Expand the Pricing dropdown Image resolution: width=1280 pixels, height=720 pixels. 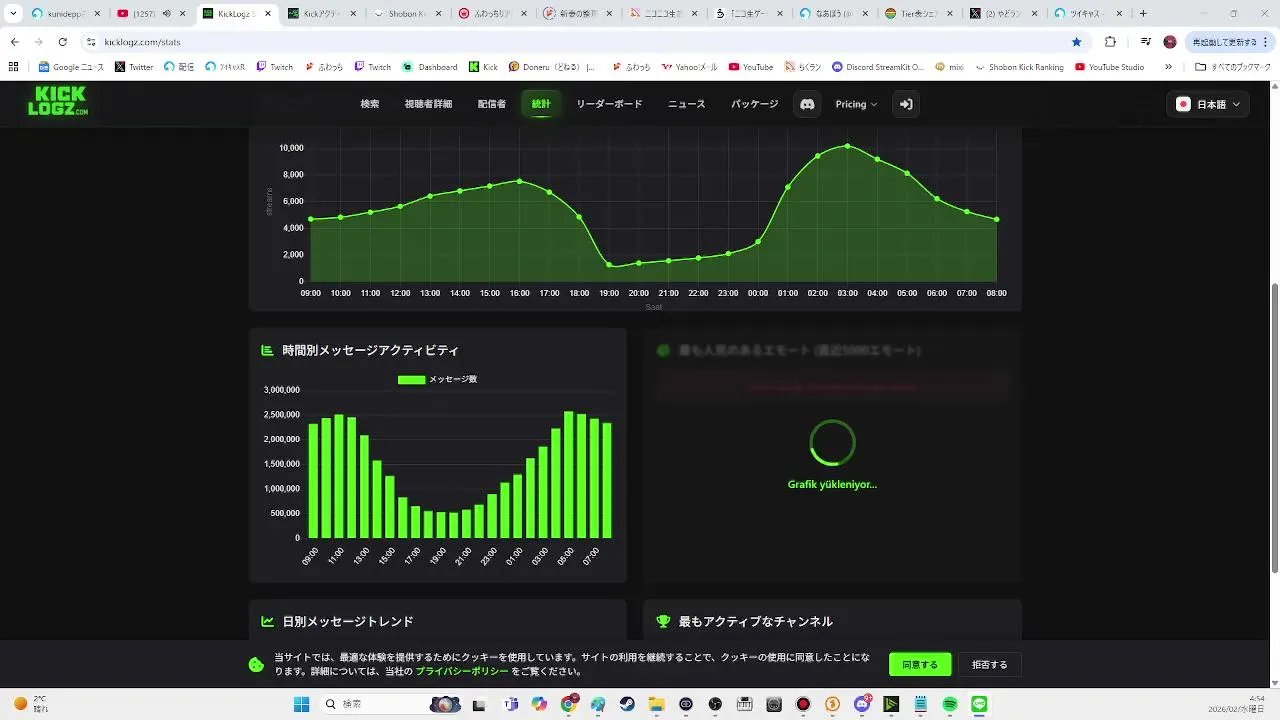pyautogui.click(x=856, y=104)
